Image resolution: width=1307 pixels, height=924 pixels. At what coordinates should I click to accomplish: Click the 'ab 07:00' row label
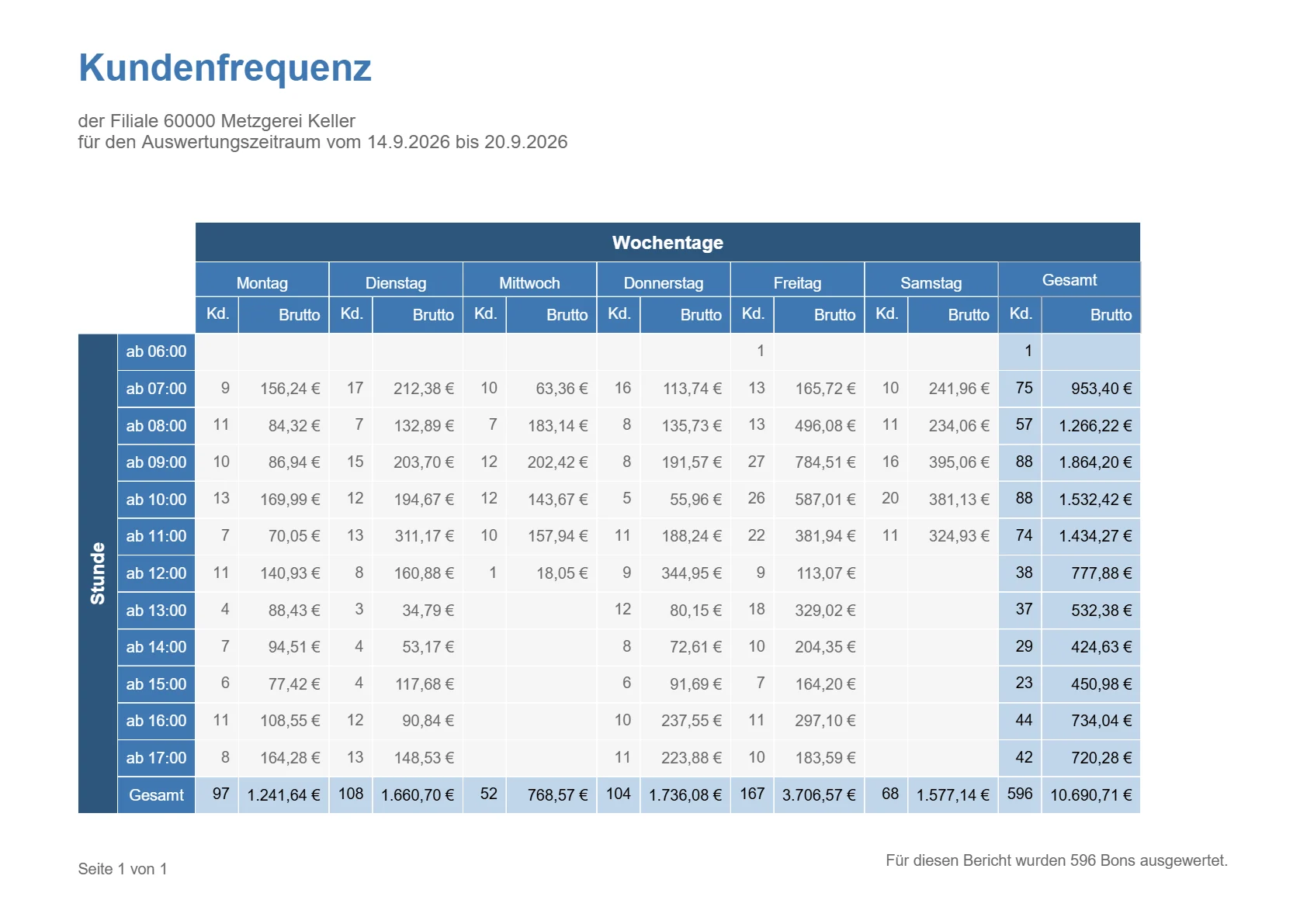(156, 389)
